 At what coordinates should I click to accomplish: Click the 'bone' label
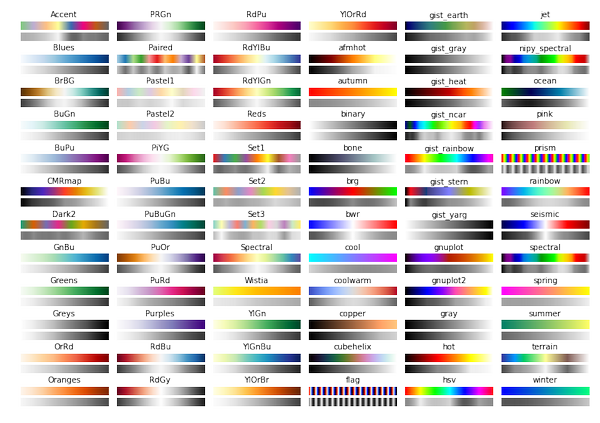coord(352,148)
